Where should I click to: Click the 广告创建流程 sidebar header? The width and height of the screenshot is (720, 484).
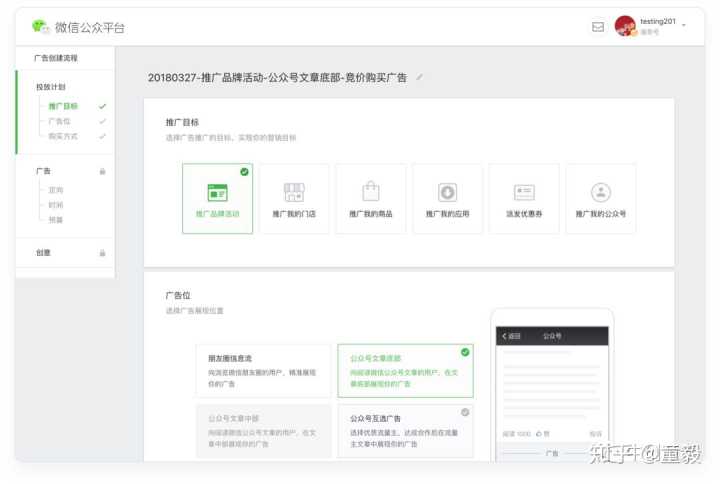(x=56, y=58)
